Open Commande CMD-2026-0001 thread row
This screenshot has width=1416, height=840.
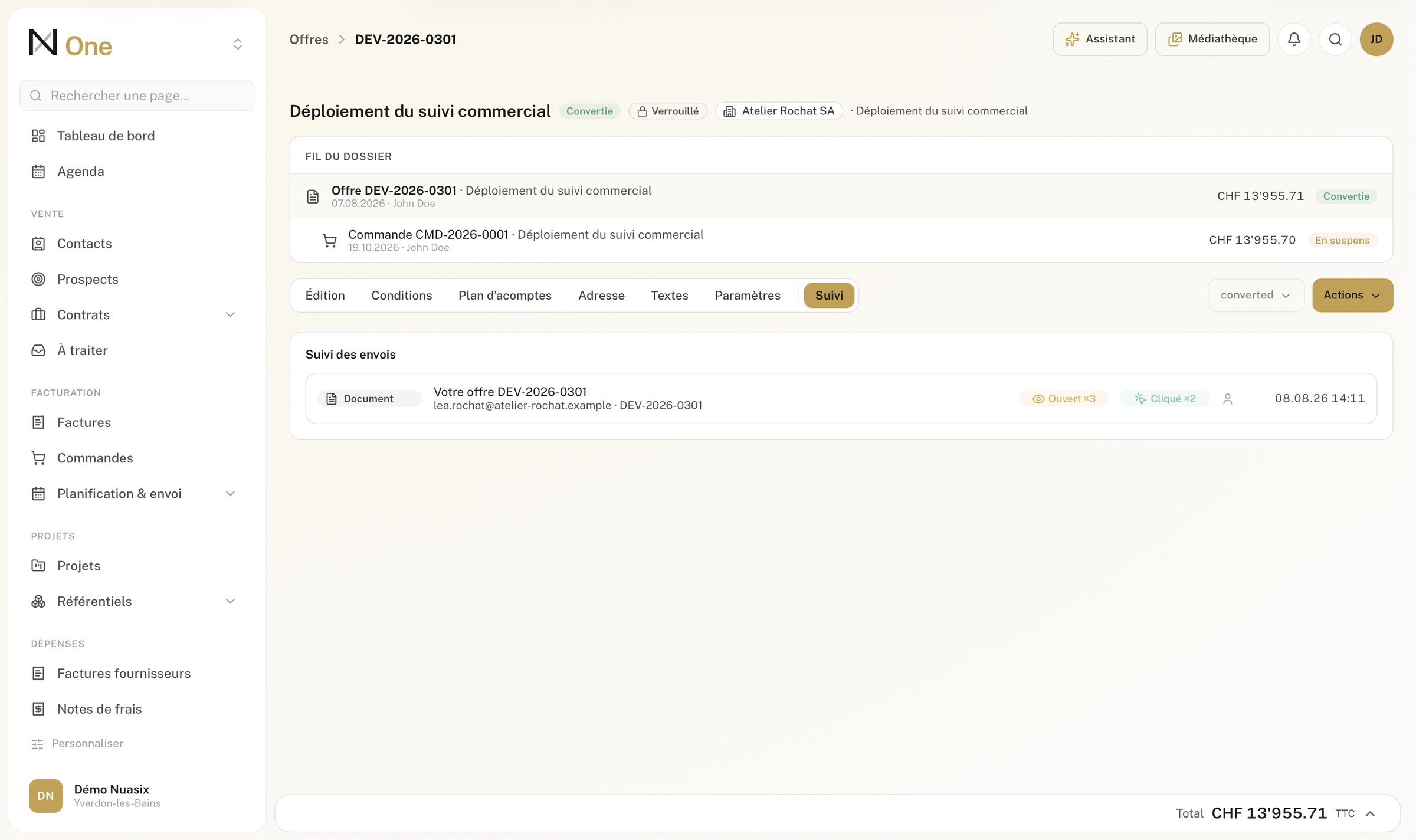[x=841, y=241]
